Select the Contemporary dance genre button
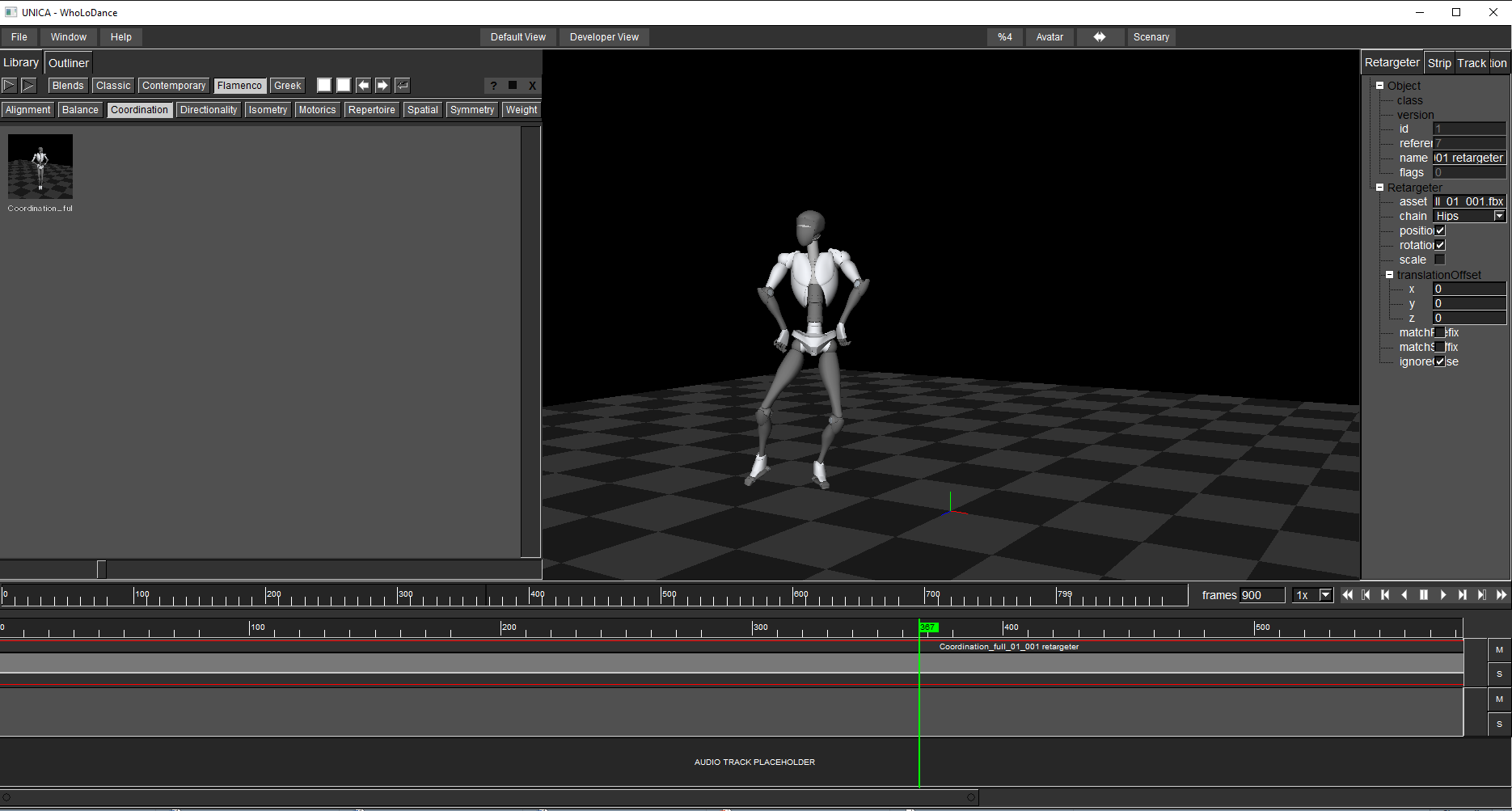Image resolution: width=1512 pixels, height=811 pixels. click(x=173, y=86)
